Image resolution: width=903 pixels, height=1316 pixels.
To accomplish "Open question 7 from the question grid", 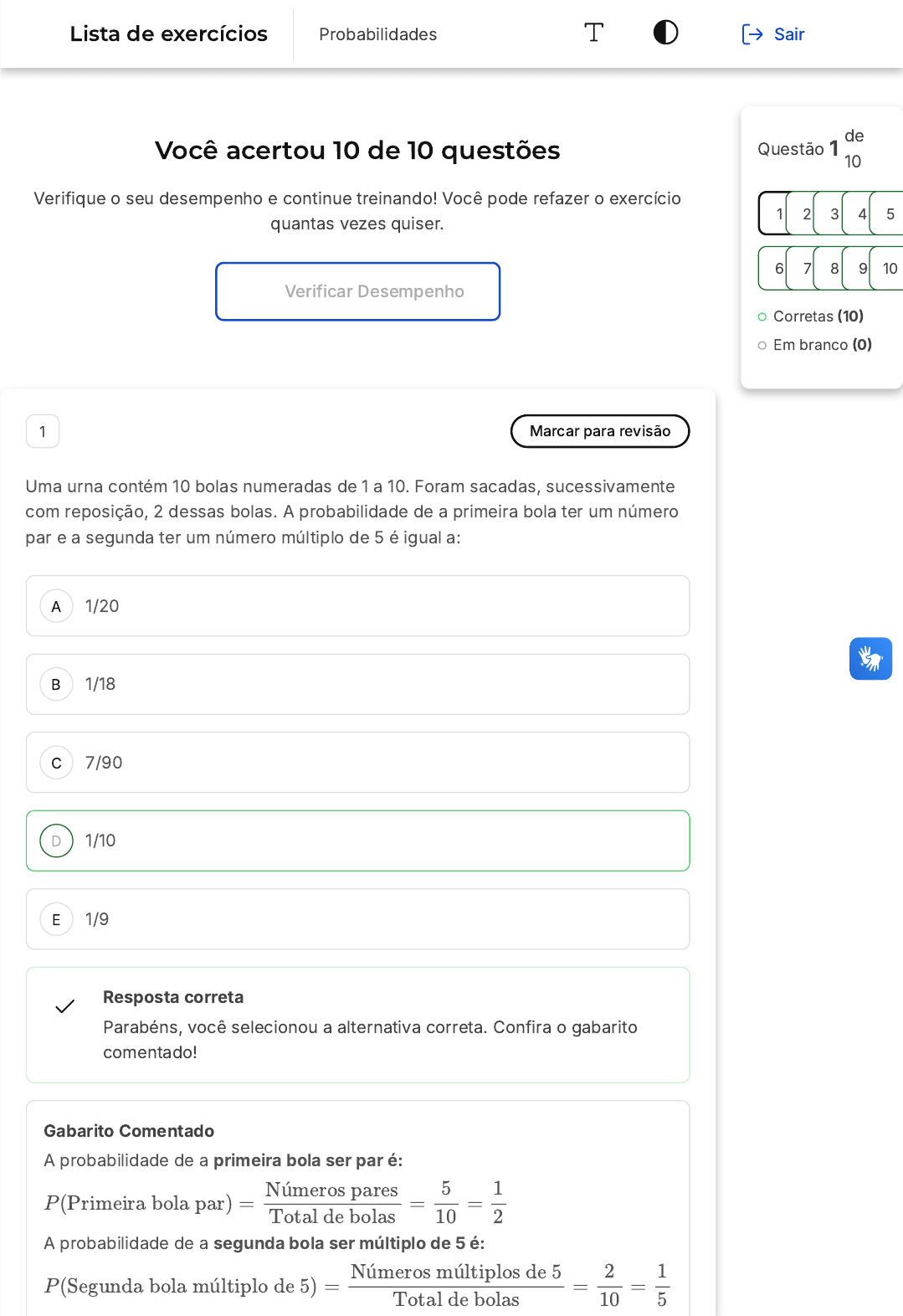I will [x=804, y=269].
